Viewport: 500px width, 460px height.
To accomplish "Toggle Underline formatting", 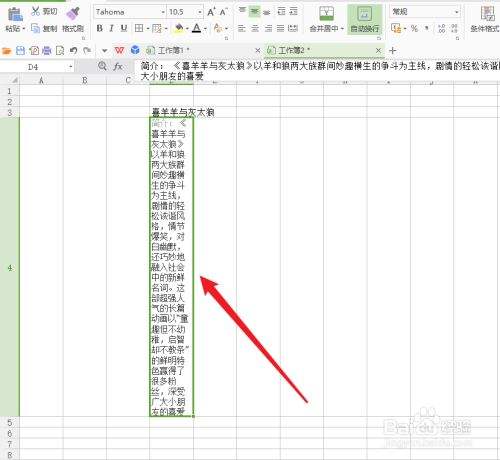I will pos(124,28).
